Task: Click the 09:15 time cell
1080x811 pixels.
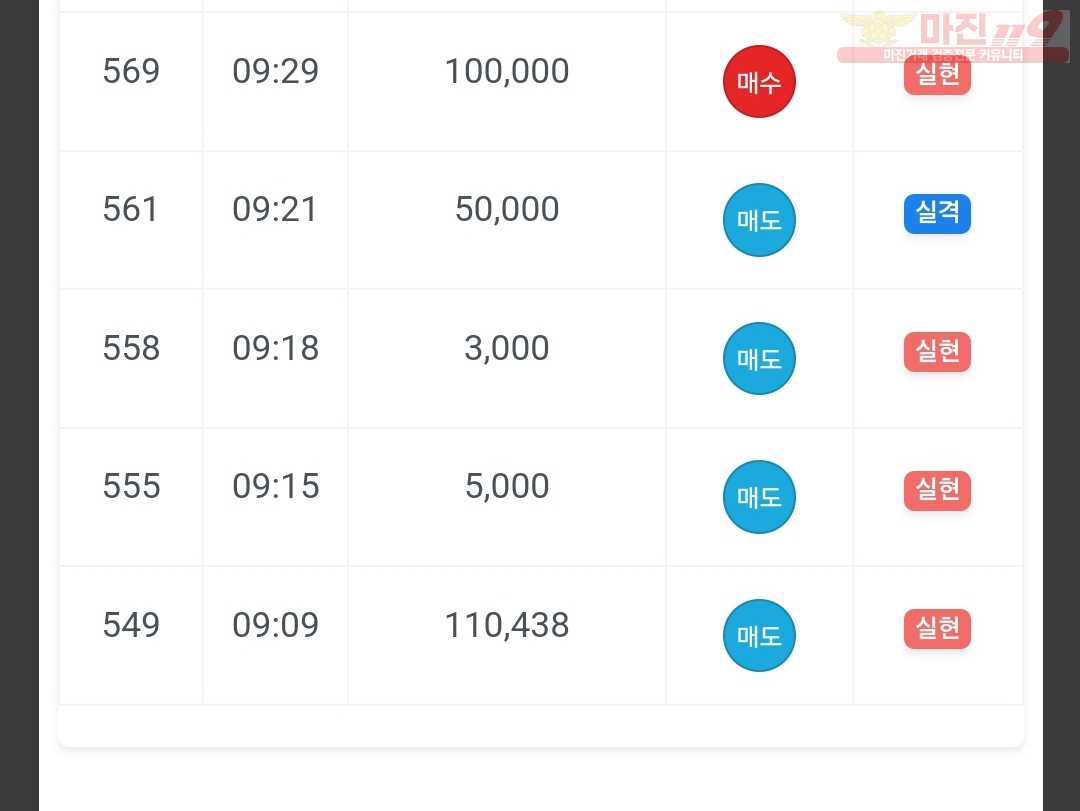Action: point(276,486)
